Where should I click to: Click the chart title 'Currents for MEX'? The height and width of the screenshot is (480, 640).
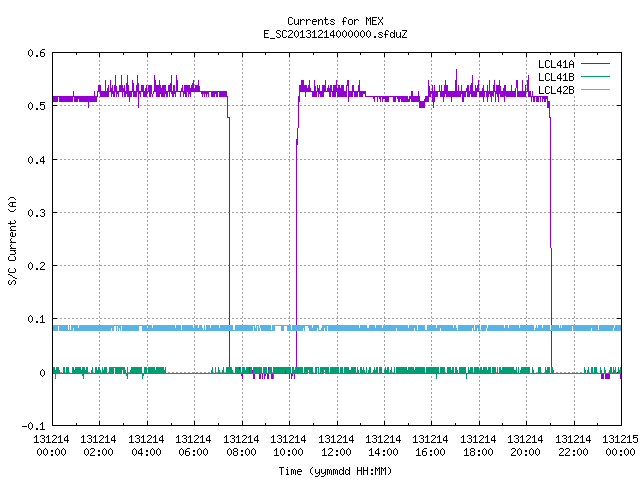pos(335,21)
